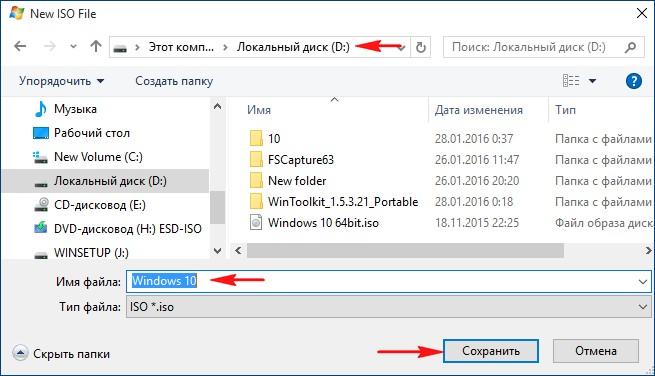Select 'Локальный диск (D:)' breadcrumb

tap(293, 47)
